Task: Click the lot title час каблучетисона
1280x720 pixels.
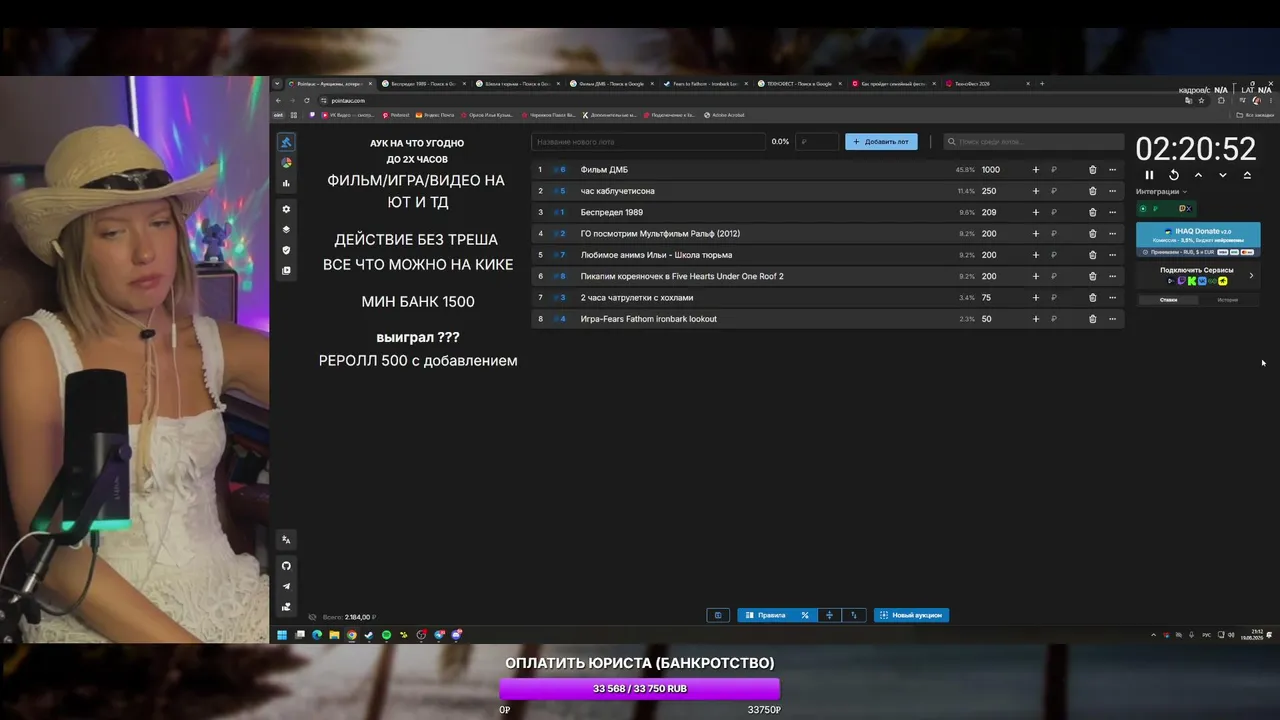Action: pos(617,191)
